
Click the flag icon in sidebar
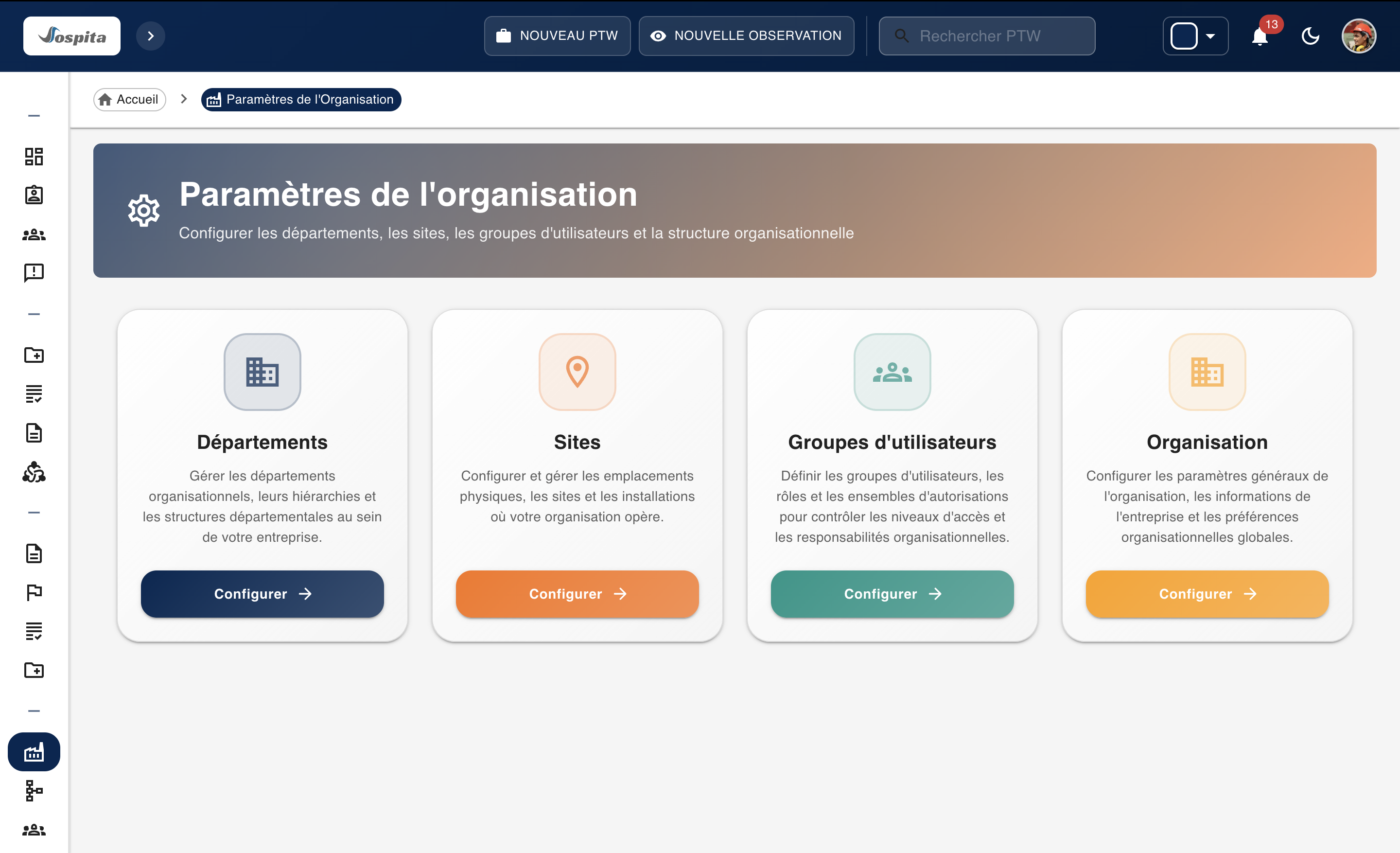34,592
